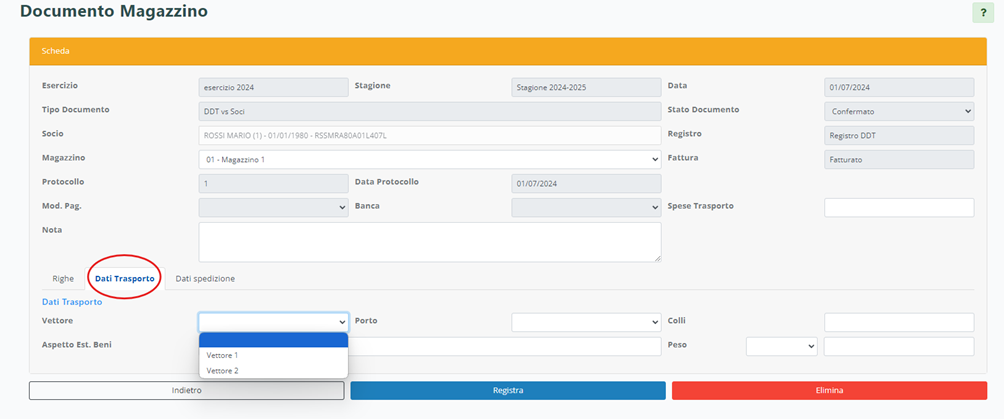Expand the Magazzino dropdown

coord(429,159)
